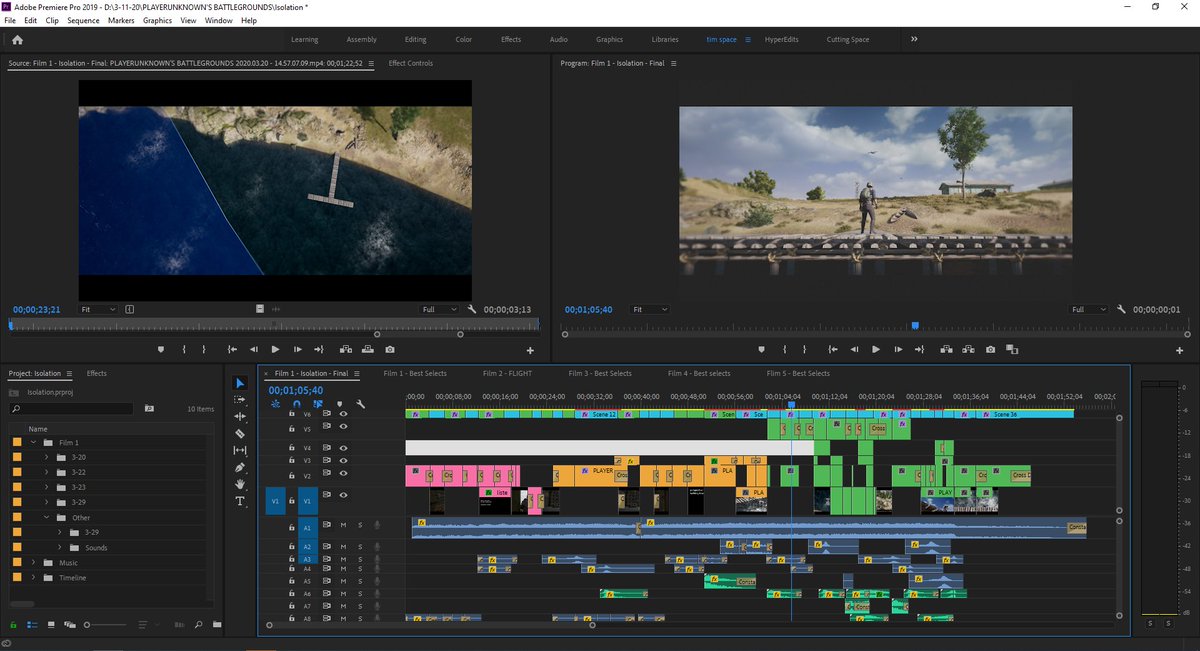1200x651 pixels.
Task: Open Button Editor plus in Source monitor
Action: point(530,351)
